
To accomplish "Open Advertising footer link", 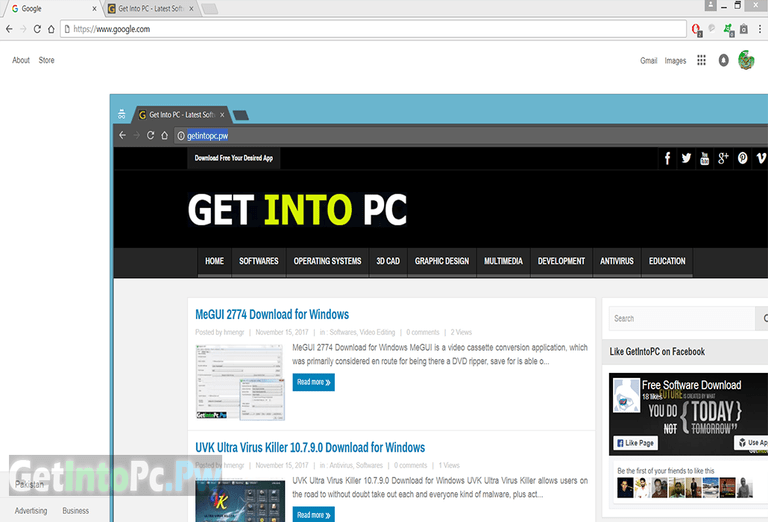I will [x=31, y=511].
